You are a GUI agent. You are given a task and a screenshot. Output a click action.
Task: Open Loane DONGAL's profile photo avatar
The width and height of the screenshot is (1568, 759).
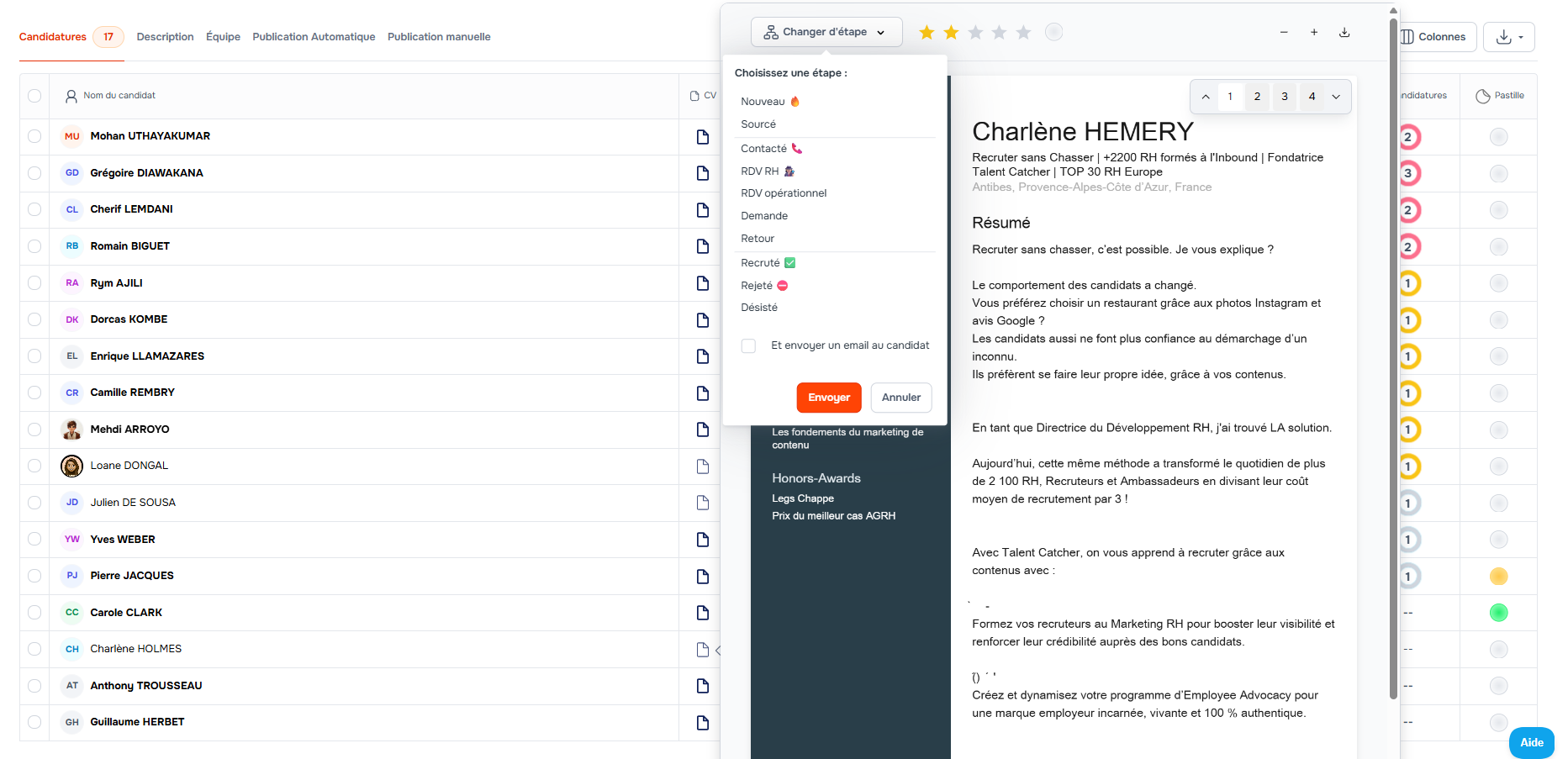[71, 466]
